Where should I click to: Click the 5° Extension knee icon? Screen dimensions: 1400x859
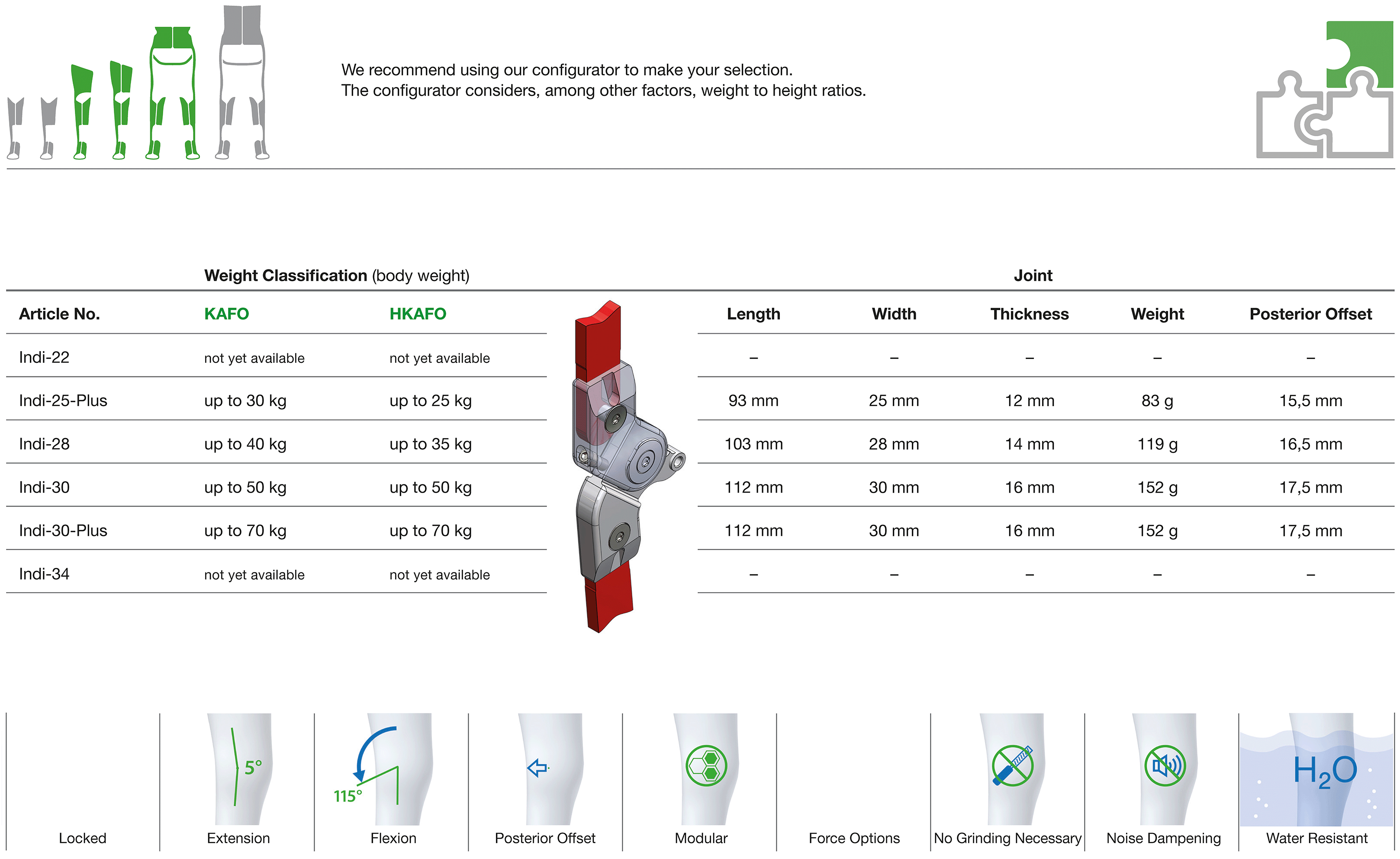(239, 769)
